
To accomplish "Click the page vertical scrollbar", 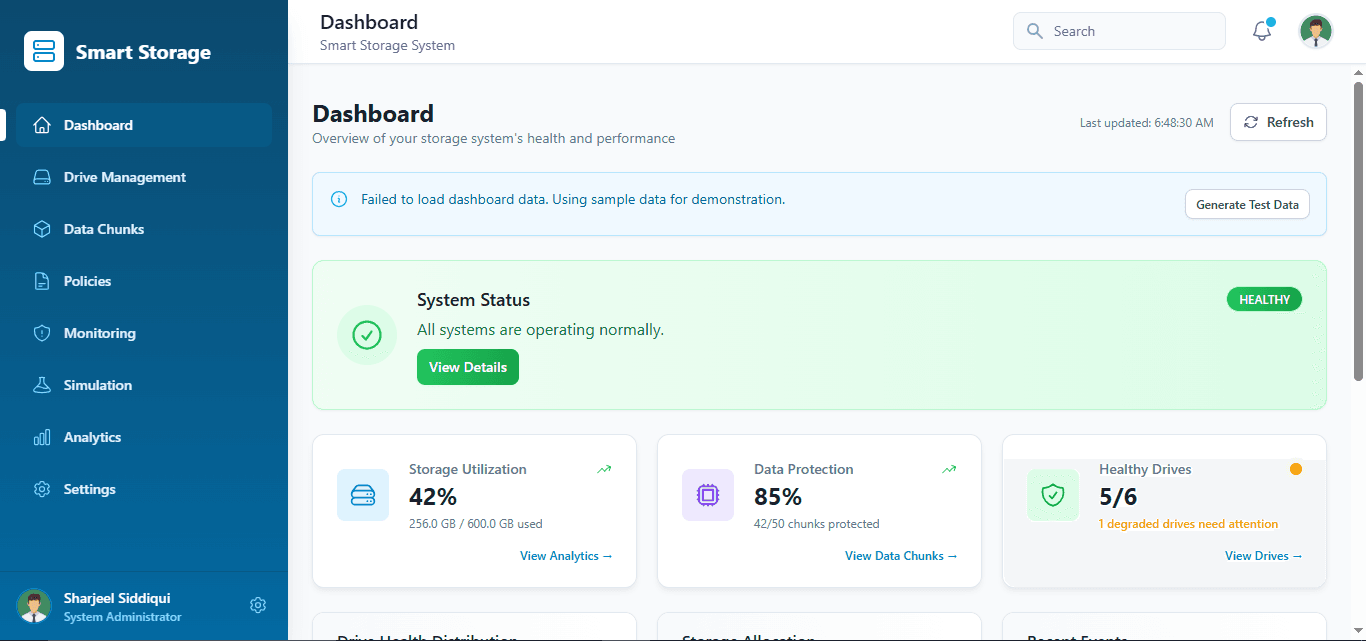I will [1358, 230].
